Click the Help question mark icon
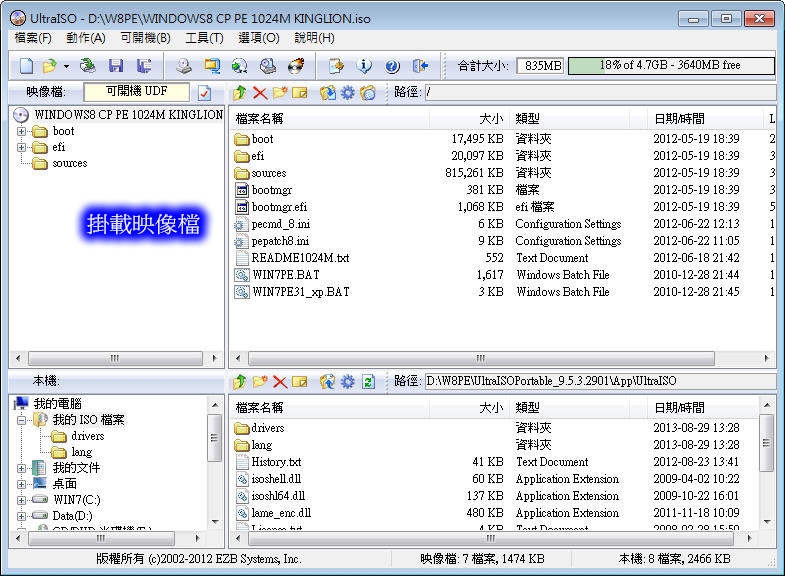The image size is (785, 576). click(x=392, y=66)
